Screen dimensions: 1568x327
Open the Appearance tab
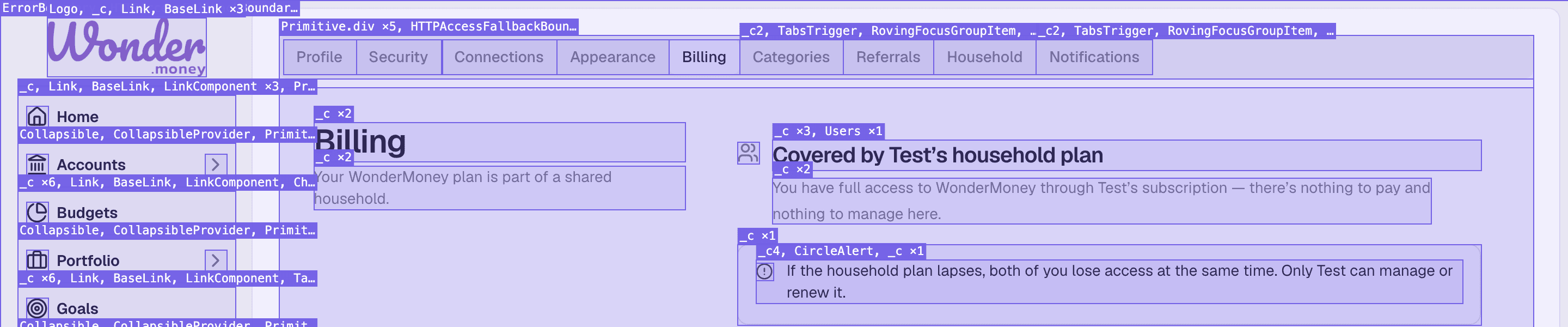coord(613,57)
